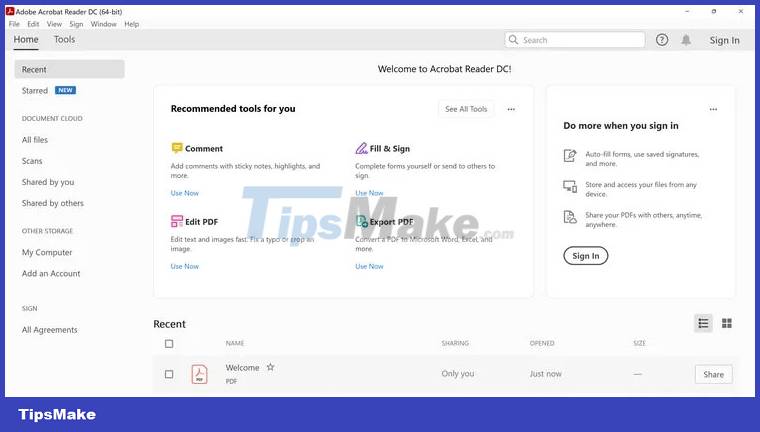Screen dimensions: 760x432
Task: Sort by NAME column header
Action: pos(235,343)
